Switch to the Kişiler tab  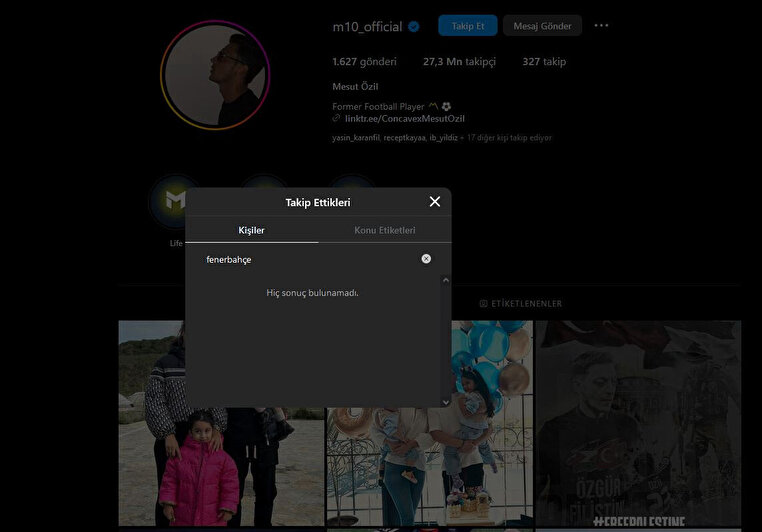(x=252, y=230)
